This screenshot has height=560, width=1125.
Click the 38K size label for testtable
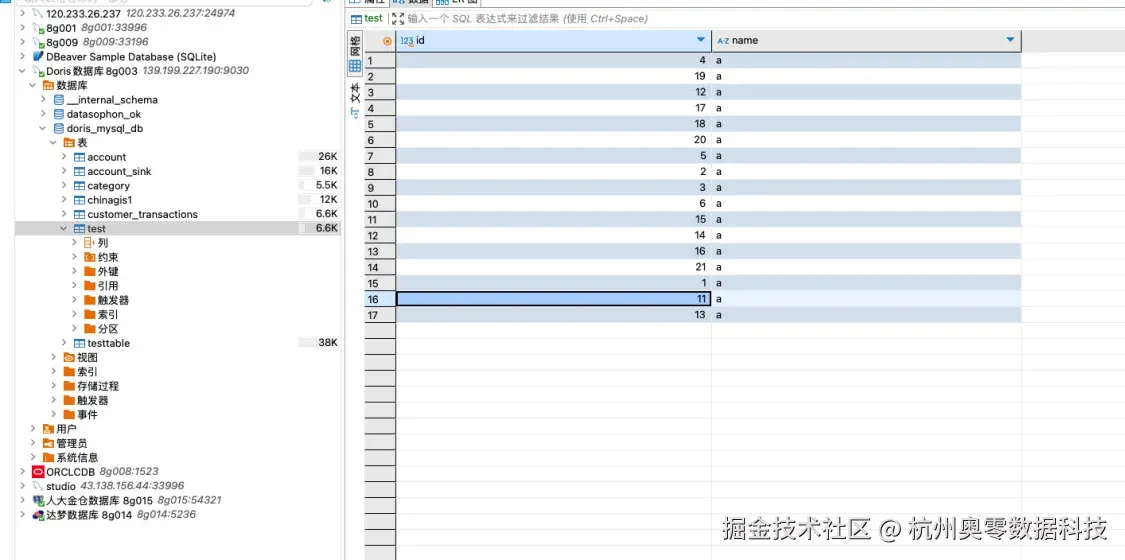328,343
